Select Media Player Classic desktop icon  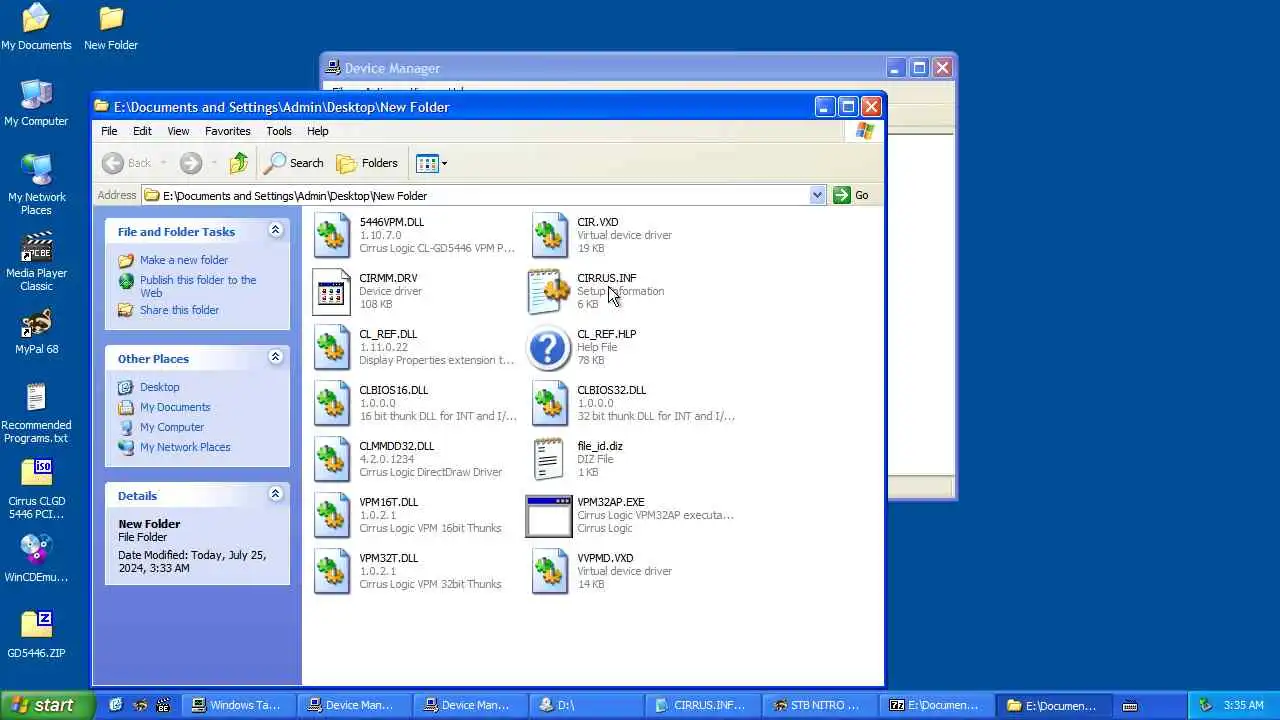click(x=36, y=261)
